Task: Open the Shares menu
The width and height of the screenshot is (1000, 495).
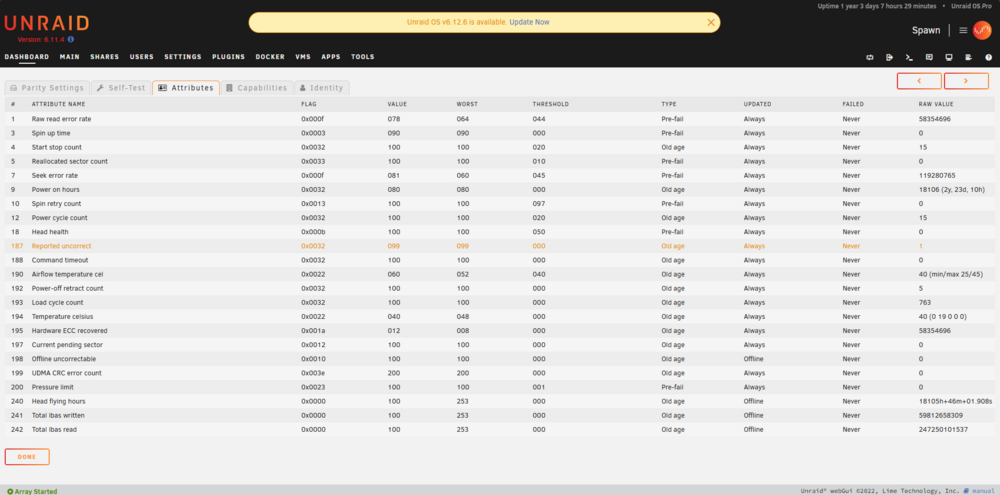Action: 105,57
